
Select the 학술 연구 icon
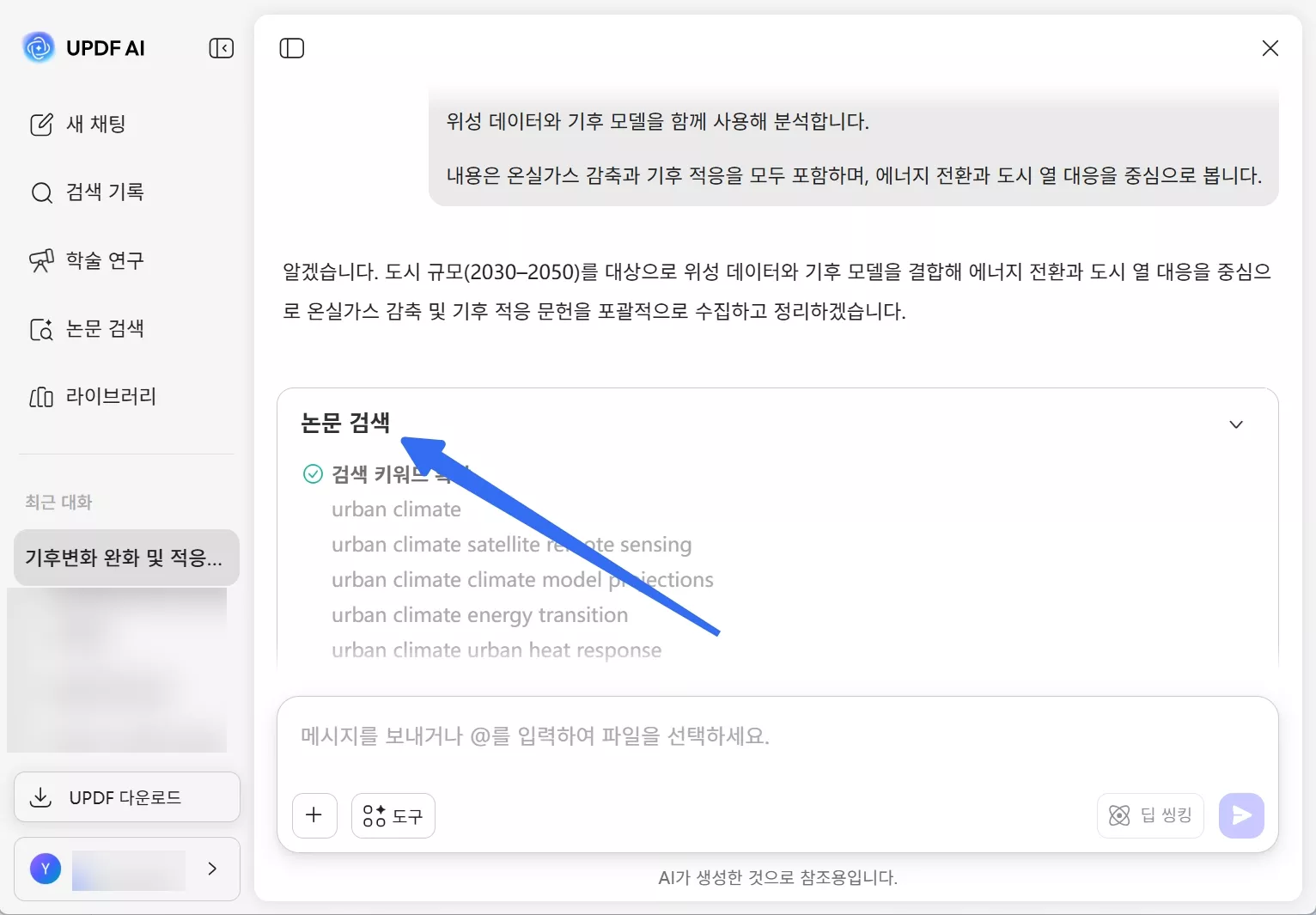41,260
